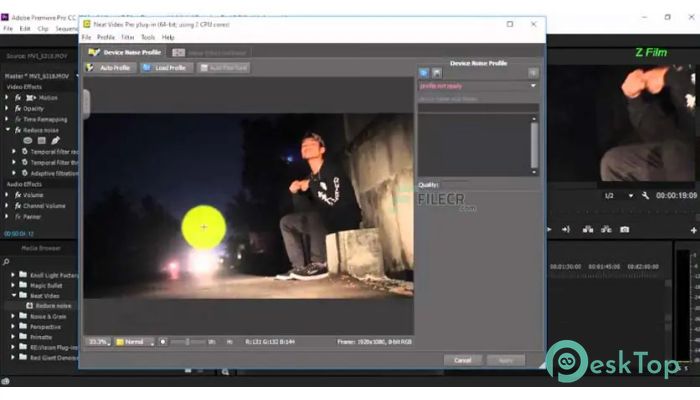Click the grey icon right of profile panel
The width and height of the screenshot is (700, 400).
pos(533,73)
